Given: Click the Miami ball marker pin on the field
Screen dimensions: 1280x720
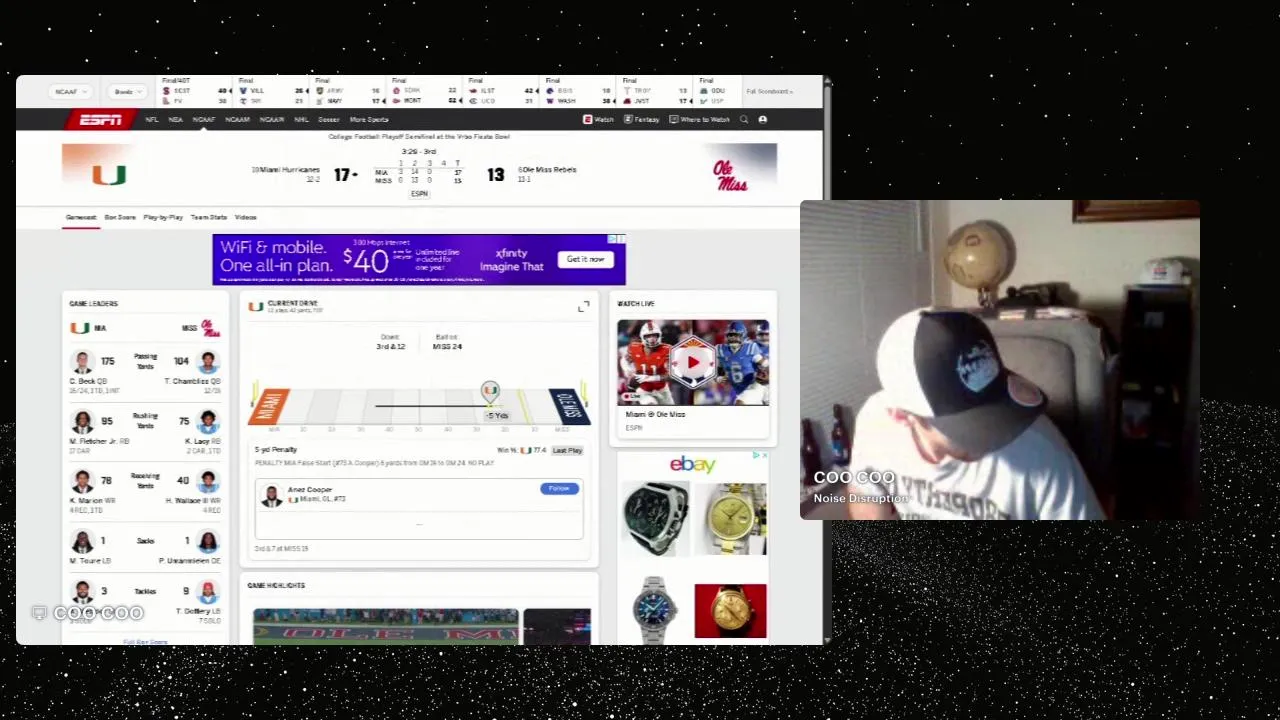Looking at the screenshot, I should 490,391.
